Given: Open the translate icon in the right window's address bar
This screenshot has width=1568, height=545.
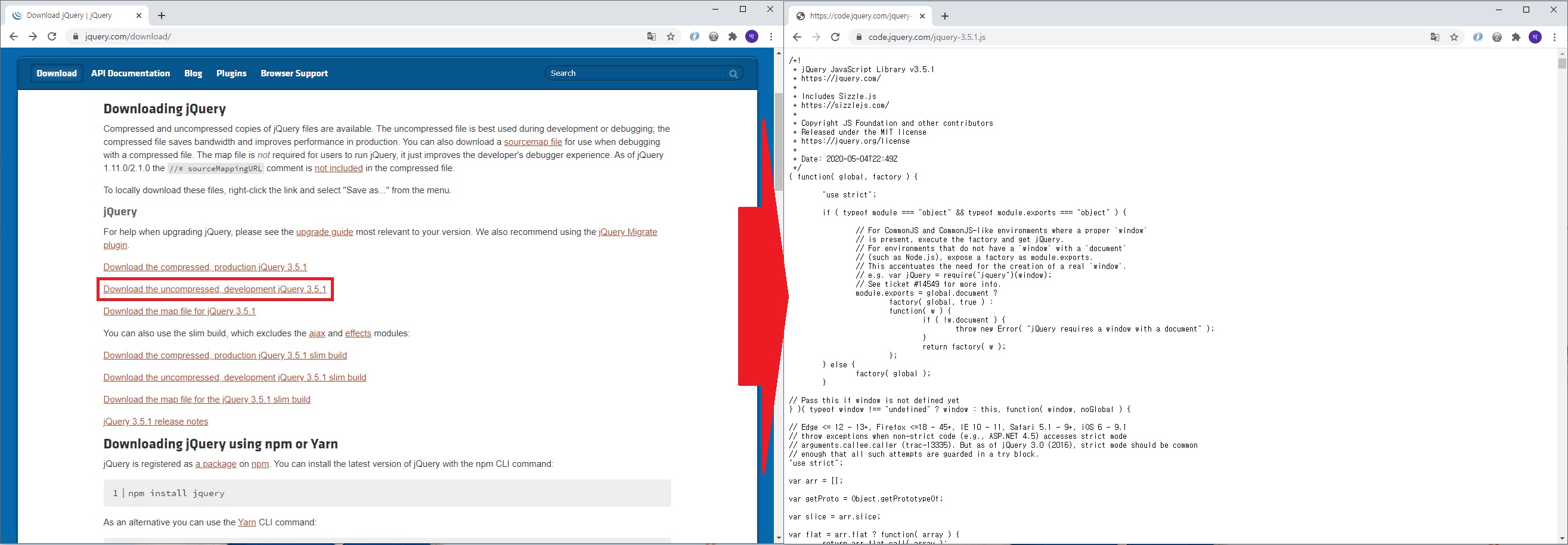Looking at the screenshot, I should click(1434, 37).
